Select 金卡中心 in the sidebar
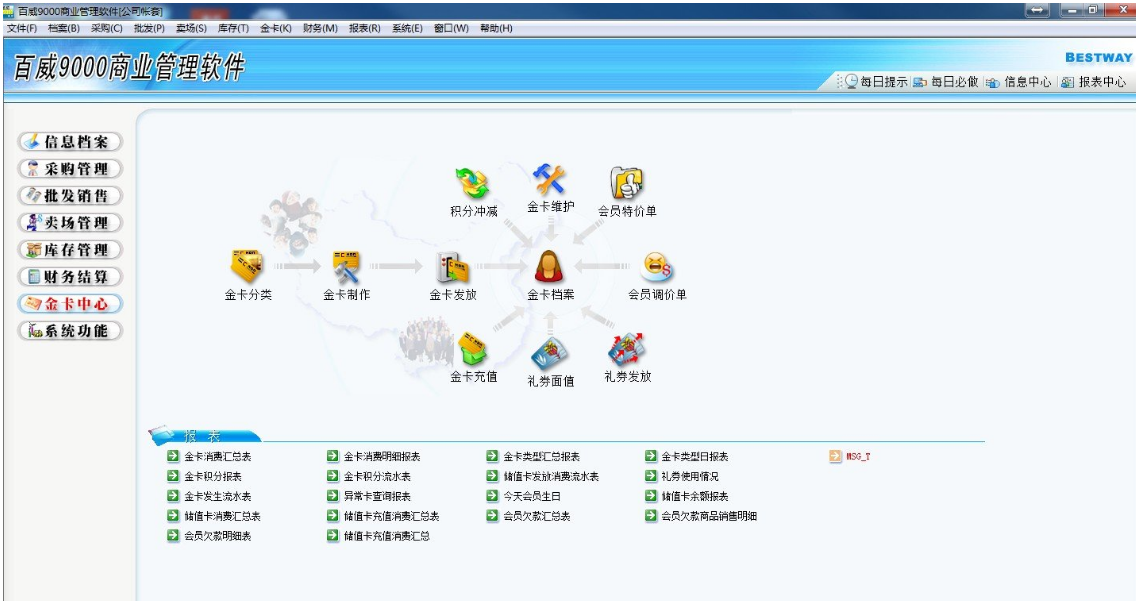This screenshot has width=1136, height=601. [70, 304]
